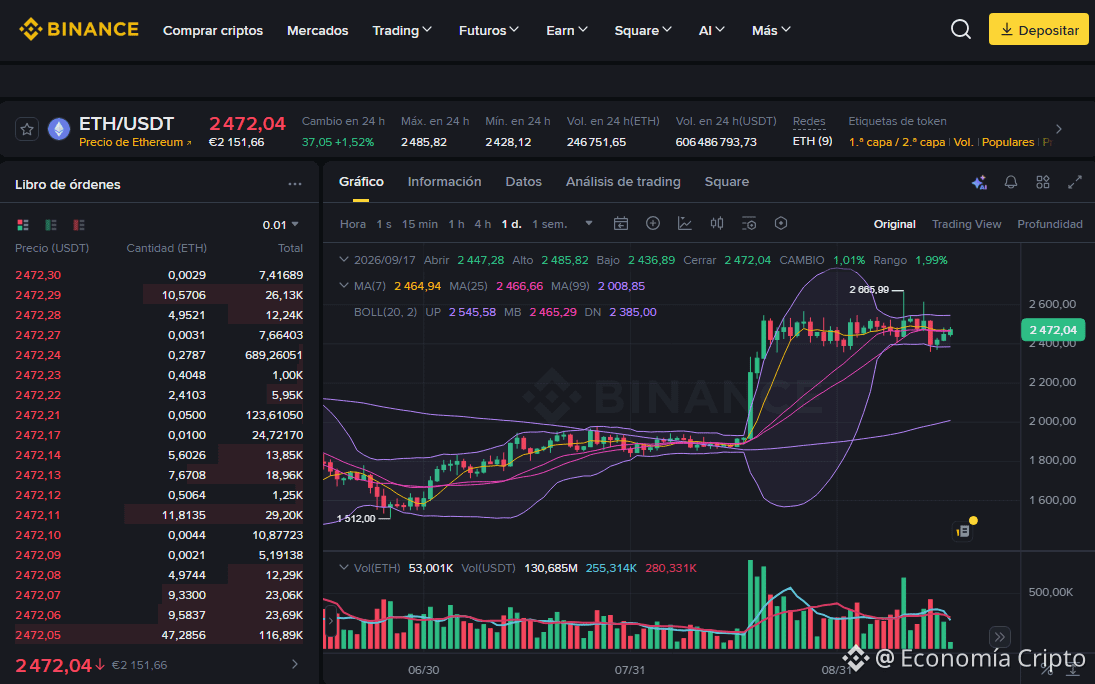1095x684 pixels.
Task: Open candlestick chart style icon
Action: [x=716, y=224]
